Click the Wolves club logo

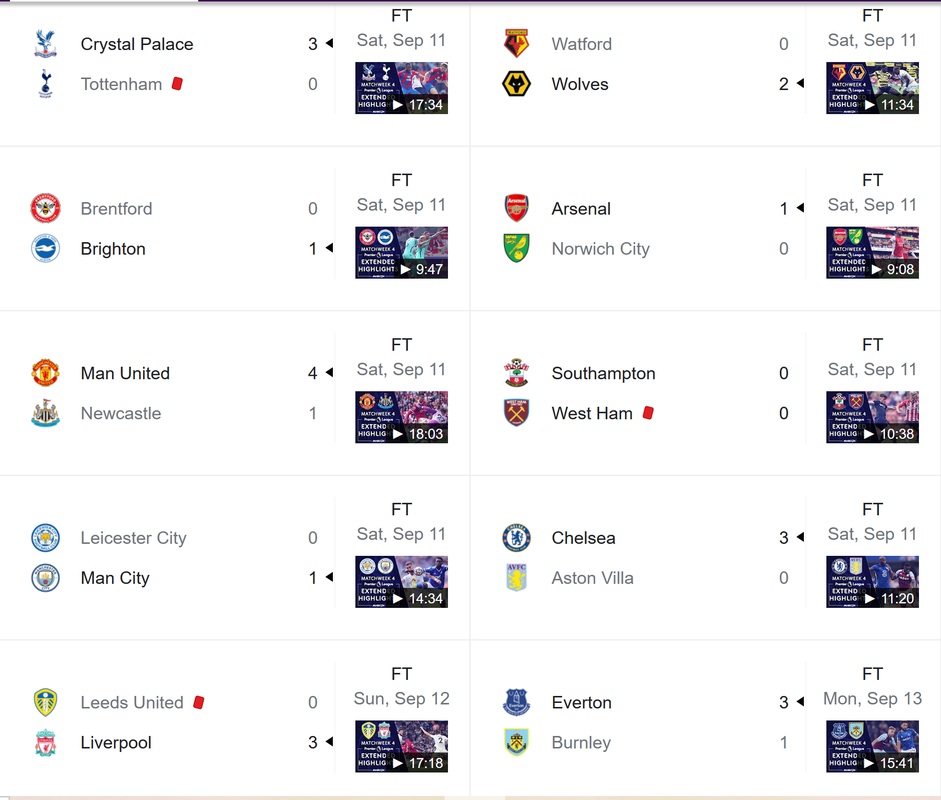pyautogui.click(x=516, y=84)
